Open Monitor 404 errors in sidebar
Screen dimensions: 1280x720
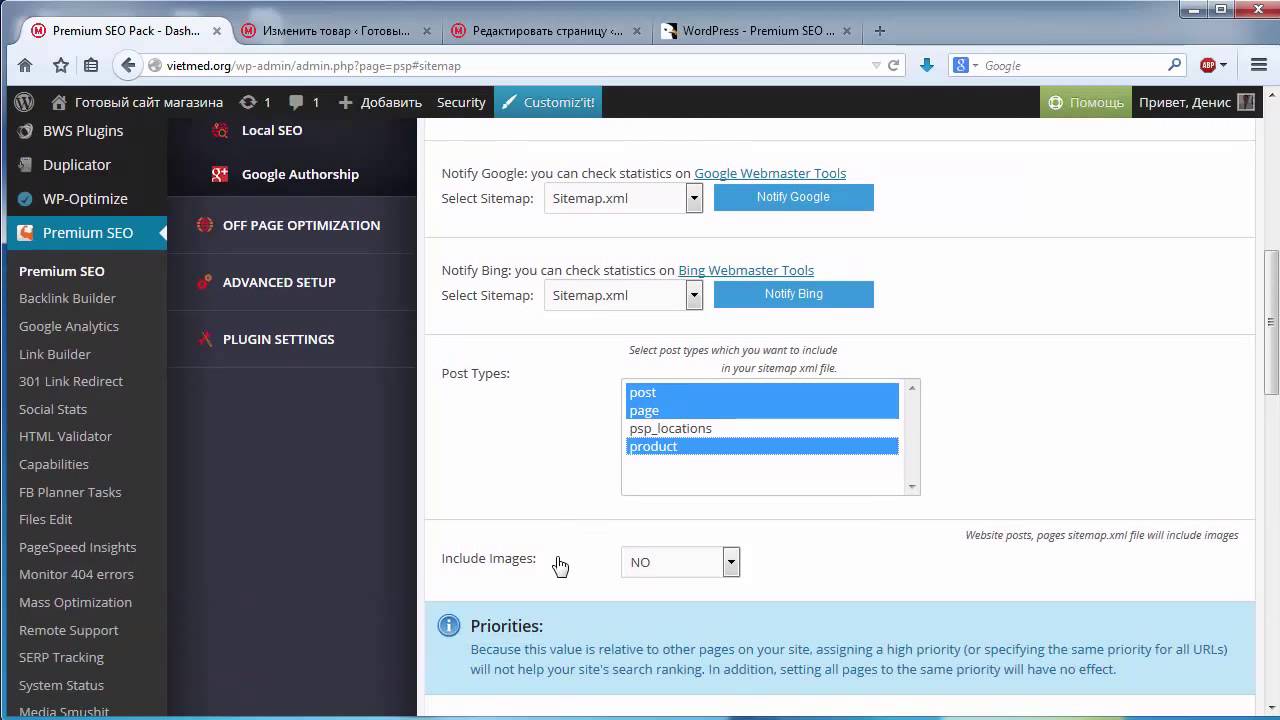76,574
